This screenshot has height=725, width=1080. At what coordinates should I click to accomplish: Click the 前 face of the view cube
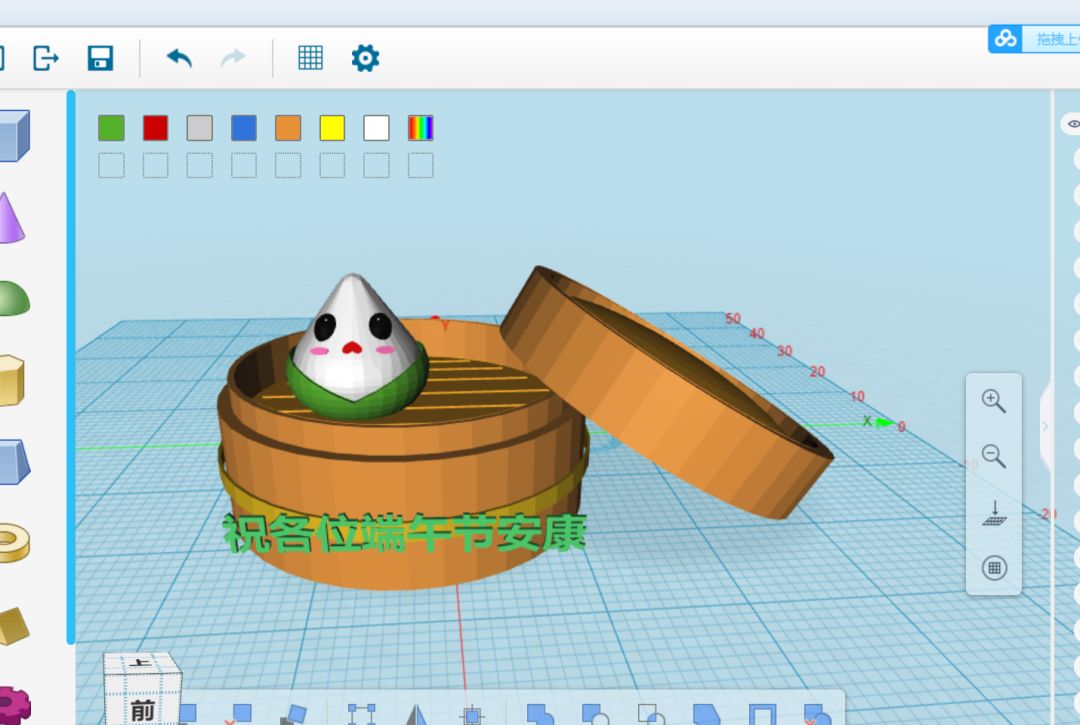[x=143, y=708]
